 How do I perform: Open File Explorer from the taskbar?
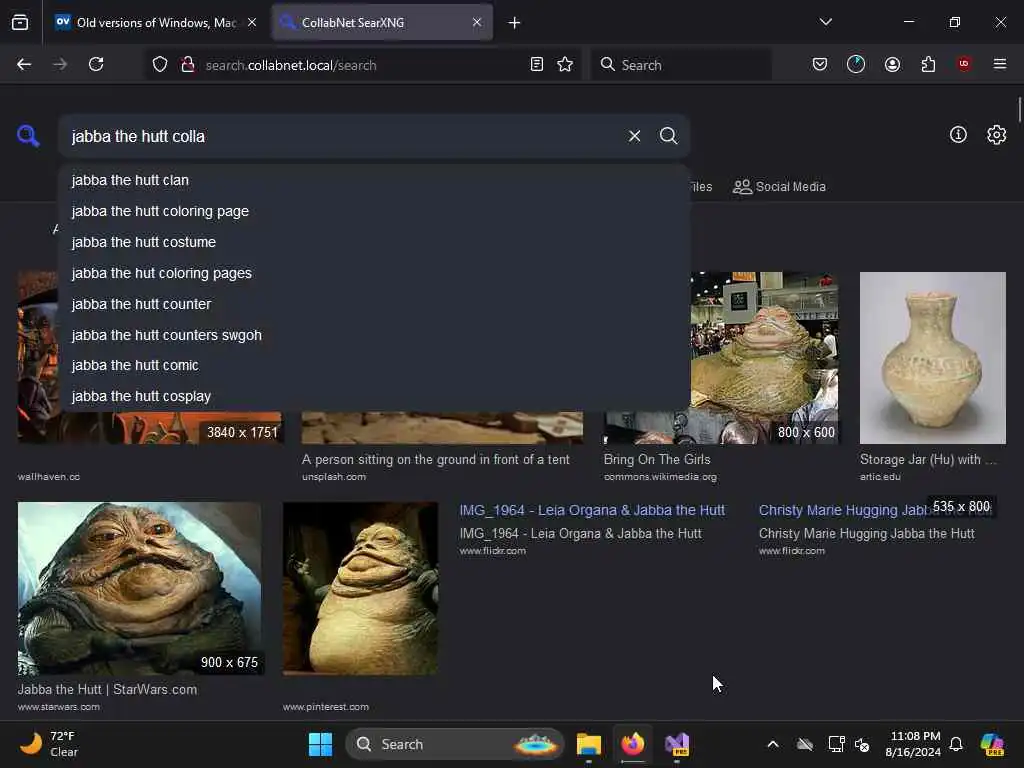click(x=588, y=744)
